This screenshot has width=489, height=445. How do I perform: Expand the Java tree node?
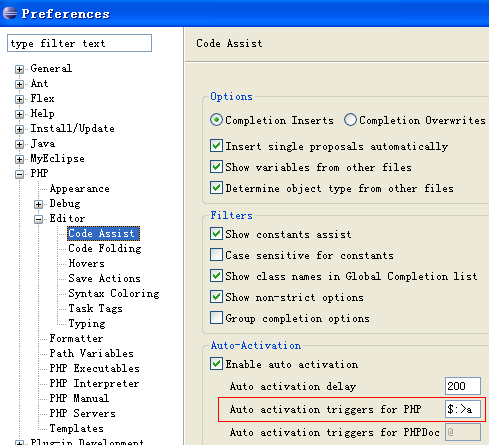[19, 144]
